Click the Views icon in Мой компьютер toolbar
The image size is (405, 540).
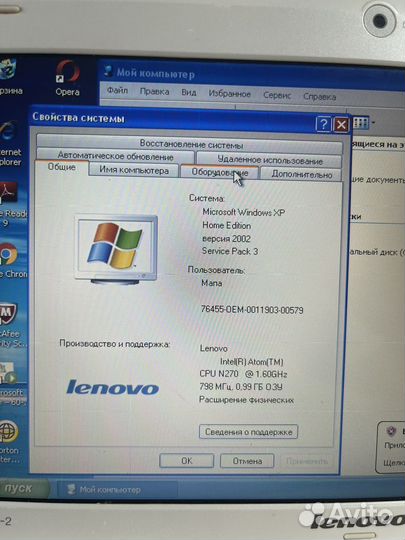click(x=361, y=123)
